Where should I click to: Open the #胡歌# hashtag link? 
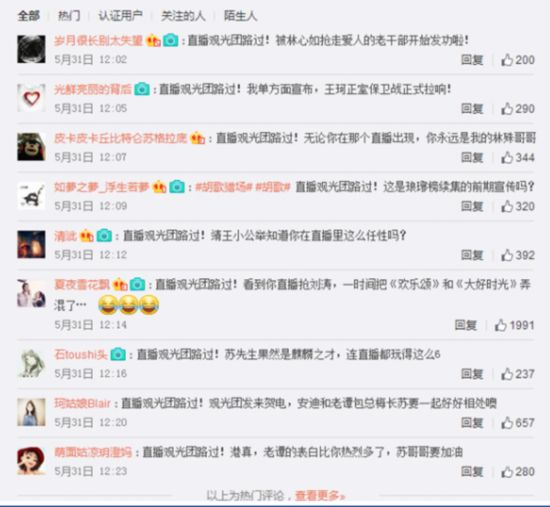point(273,187)
